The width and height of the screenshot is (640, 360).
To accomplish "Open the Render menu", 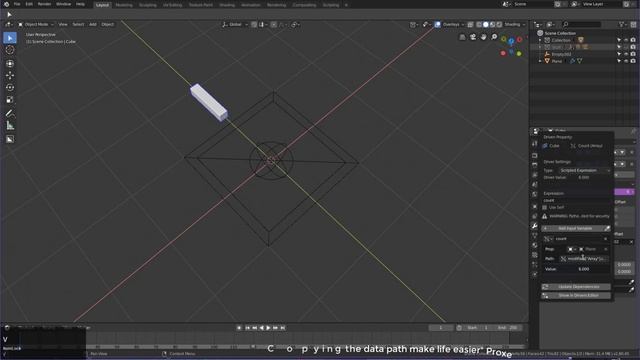I will click(x=44, y=4).
